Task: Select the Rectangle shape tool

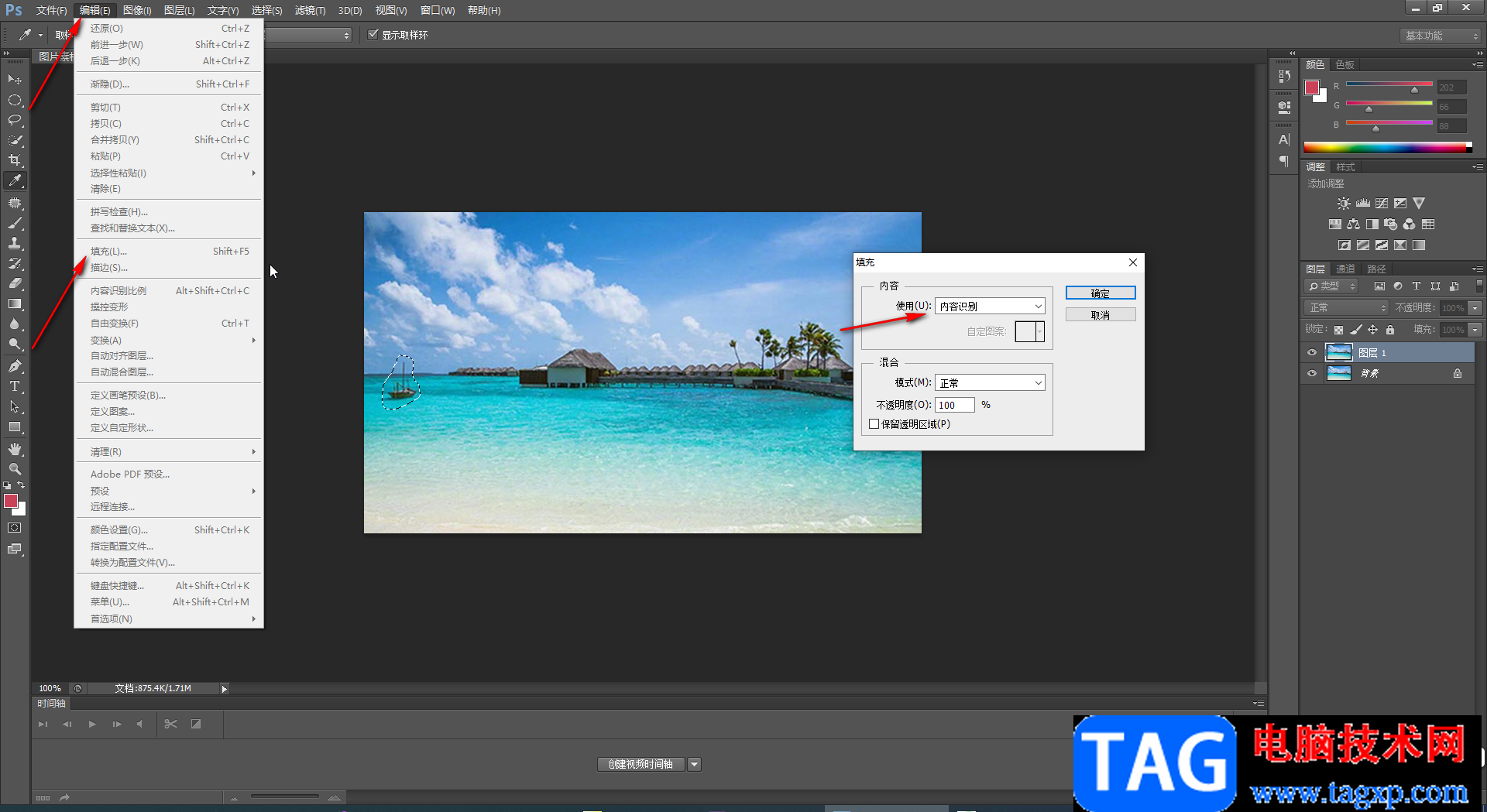Action: coord(15,427)
